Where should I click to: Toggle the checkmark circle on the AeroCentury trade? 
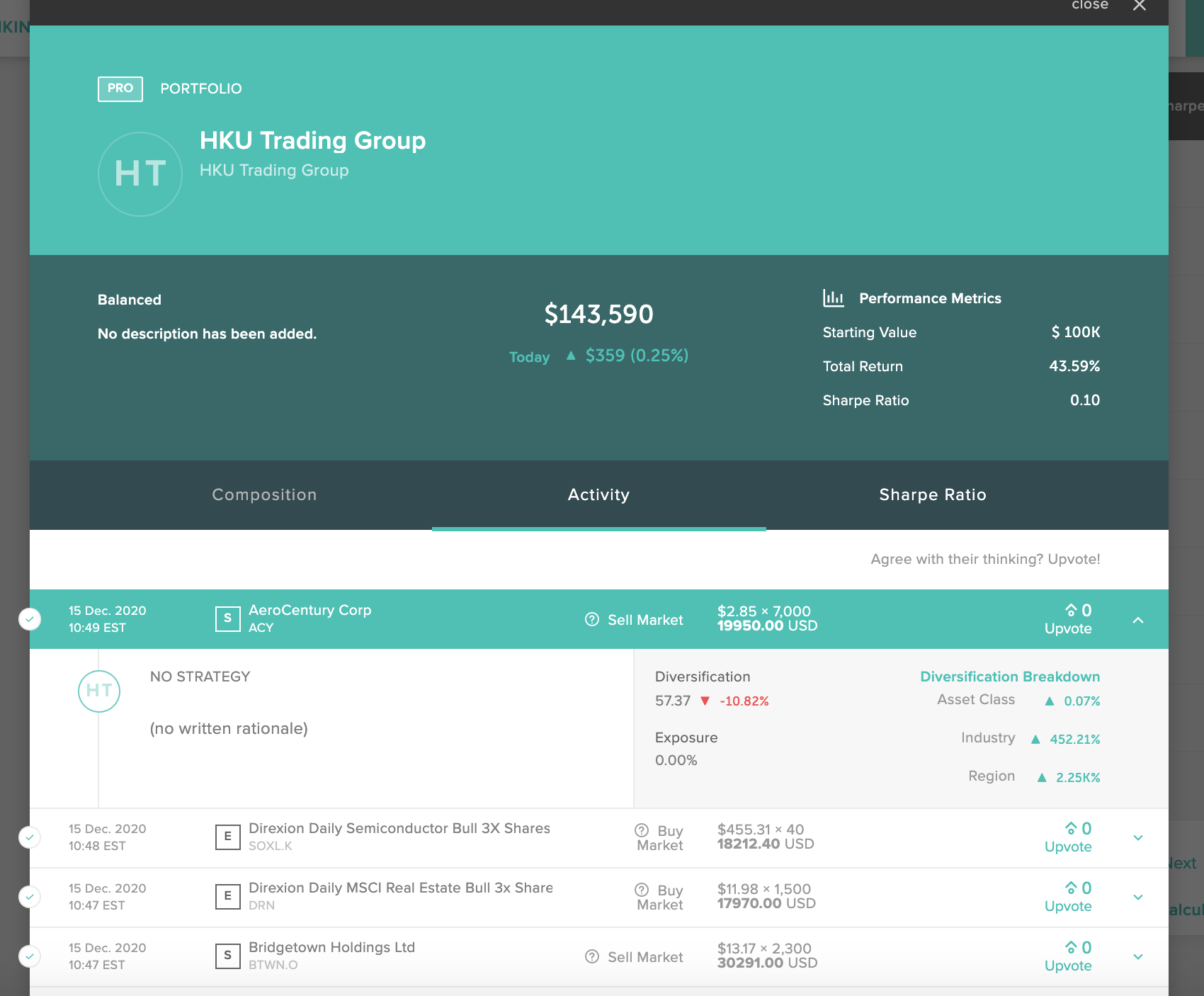30,619
